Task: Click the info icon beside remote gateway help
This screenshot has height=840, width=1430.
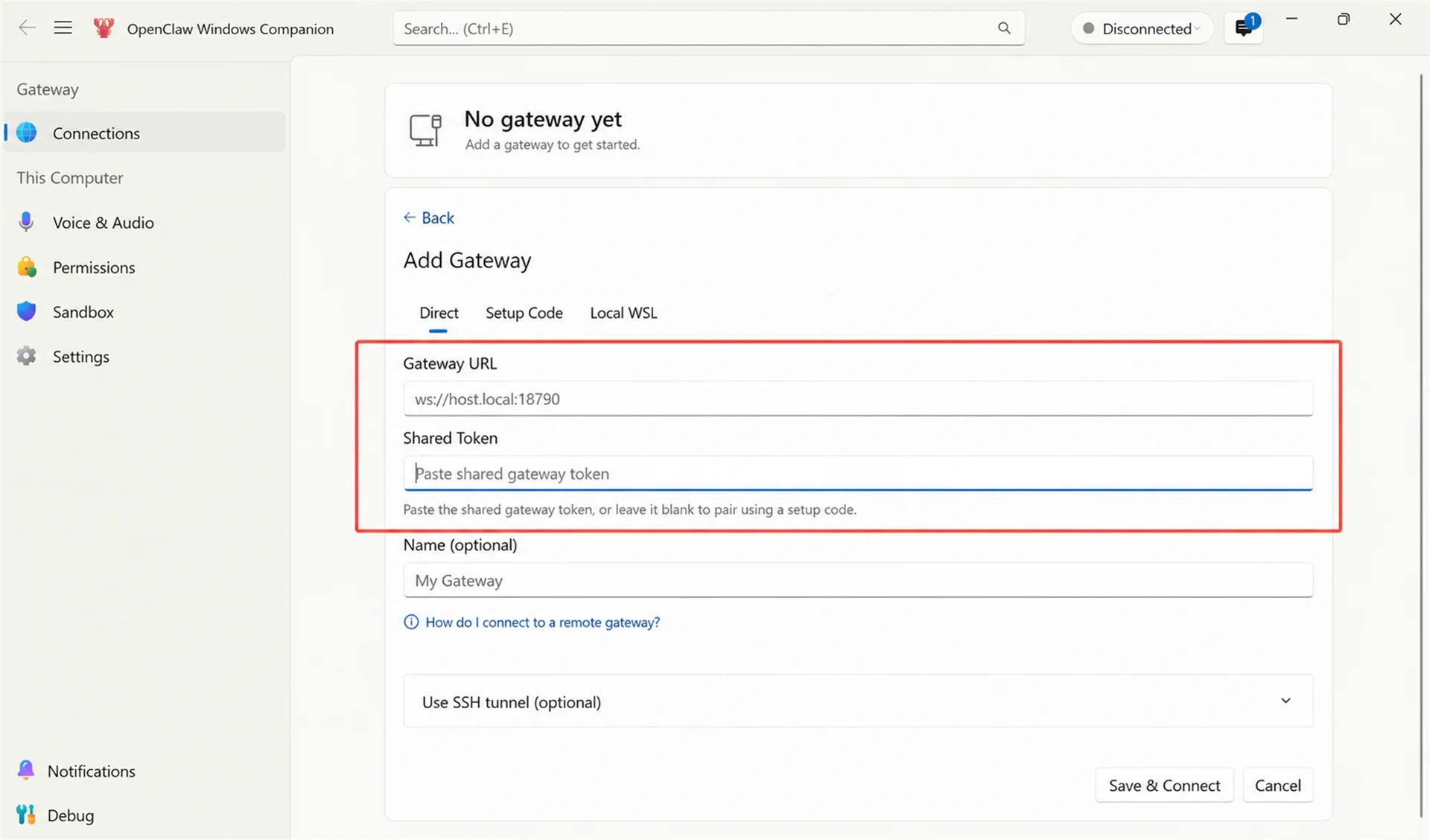Action: (x=411, y=622)
